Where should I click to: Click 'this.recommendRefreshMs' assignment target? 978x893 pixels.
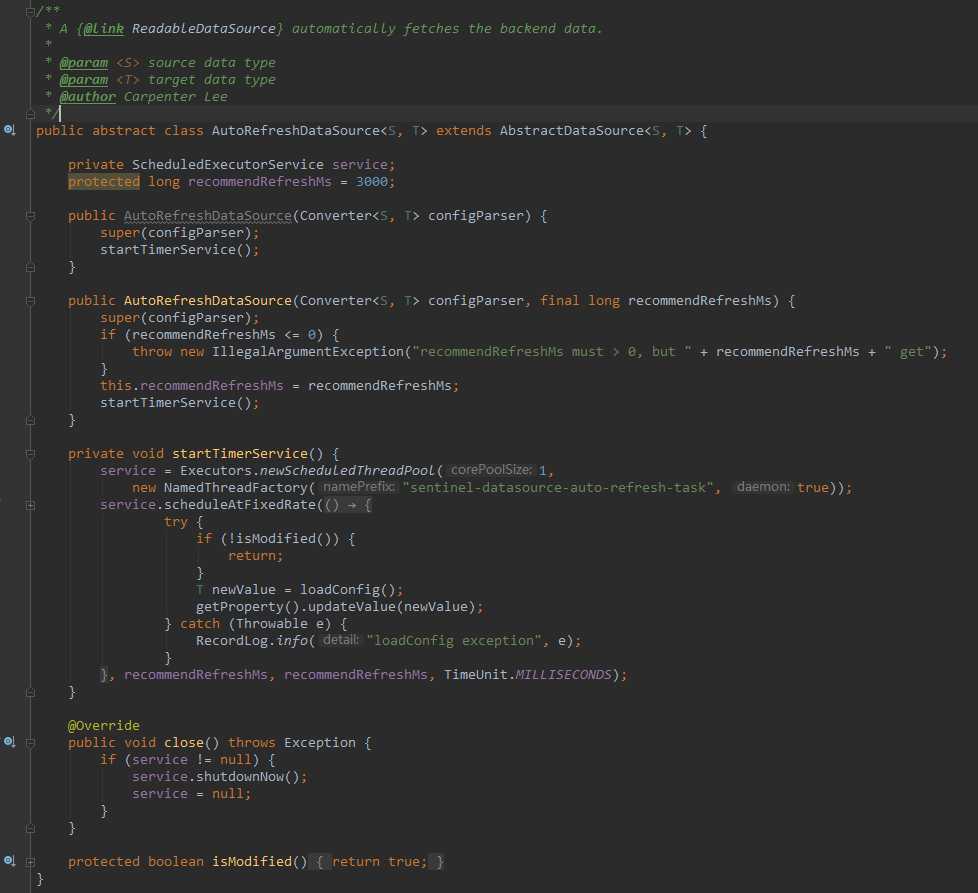(191, 385)
